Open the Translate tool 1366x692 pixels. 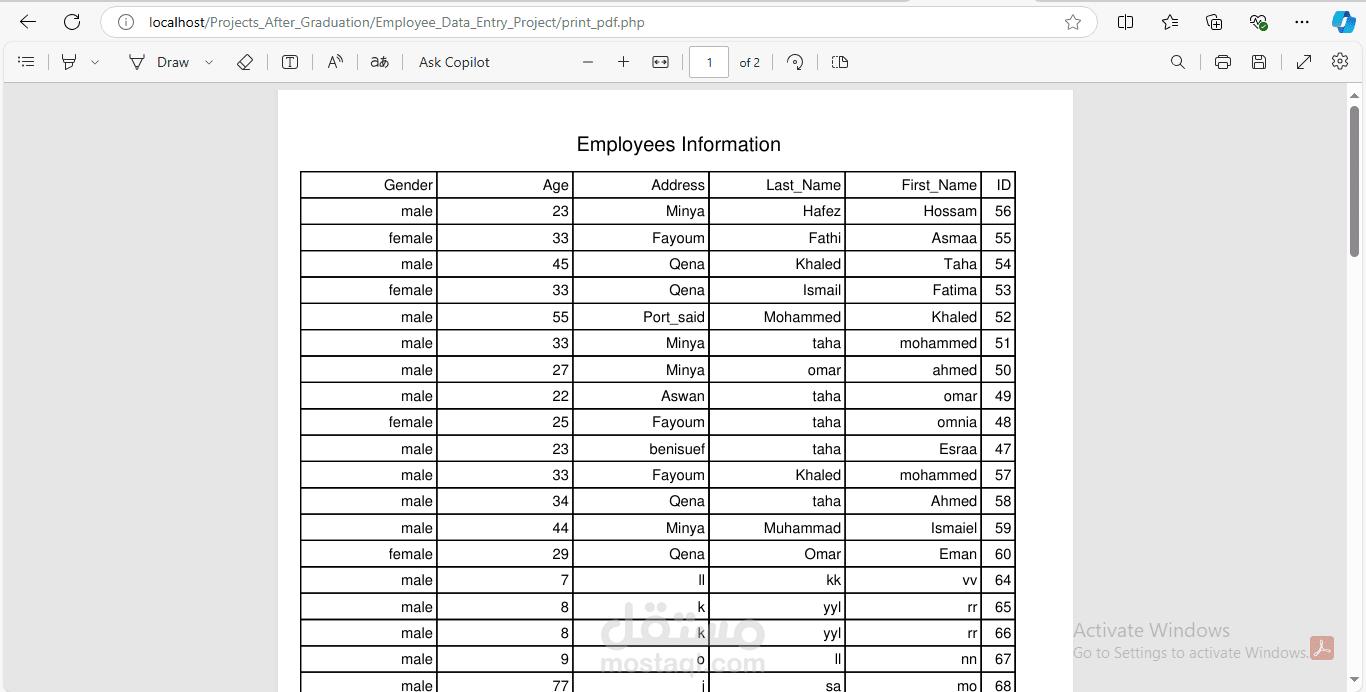(379, 62)
